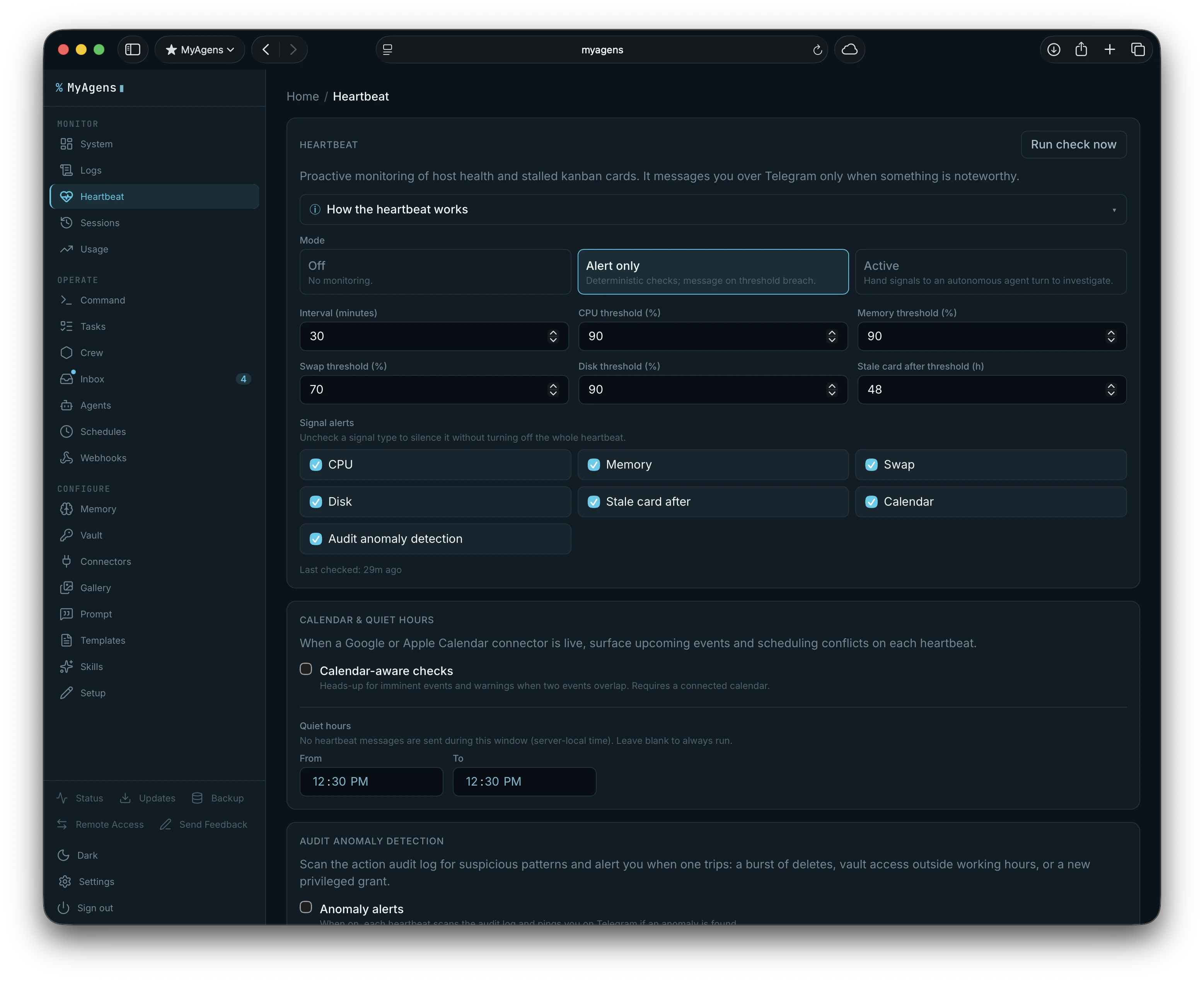The height and width of the screenshot is (982, 1204).
Task: Go to Home breadcrumb link
Action: pyautogui.click(x=303, y=97)
